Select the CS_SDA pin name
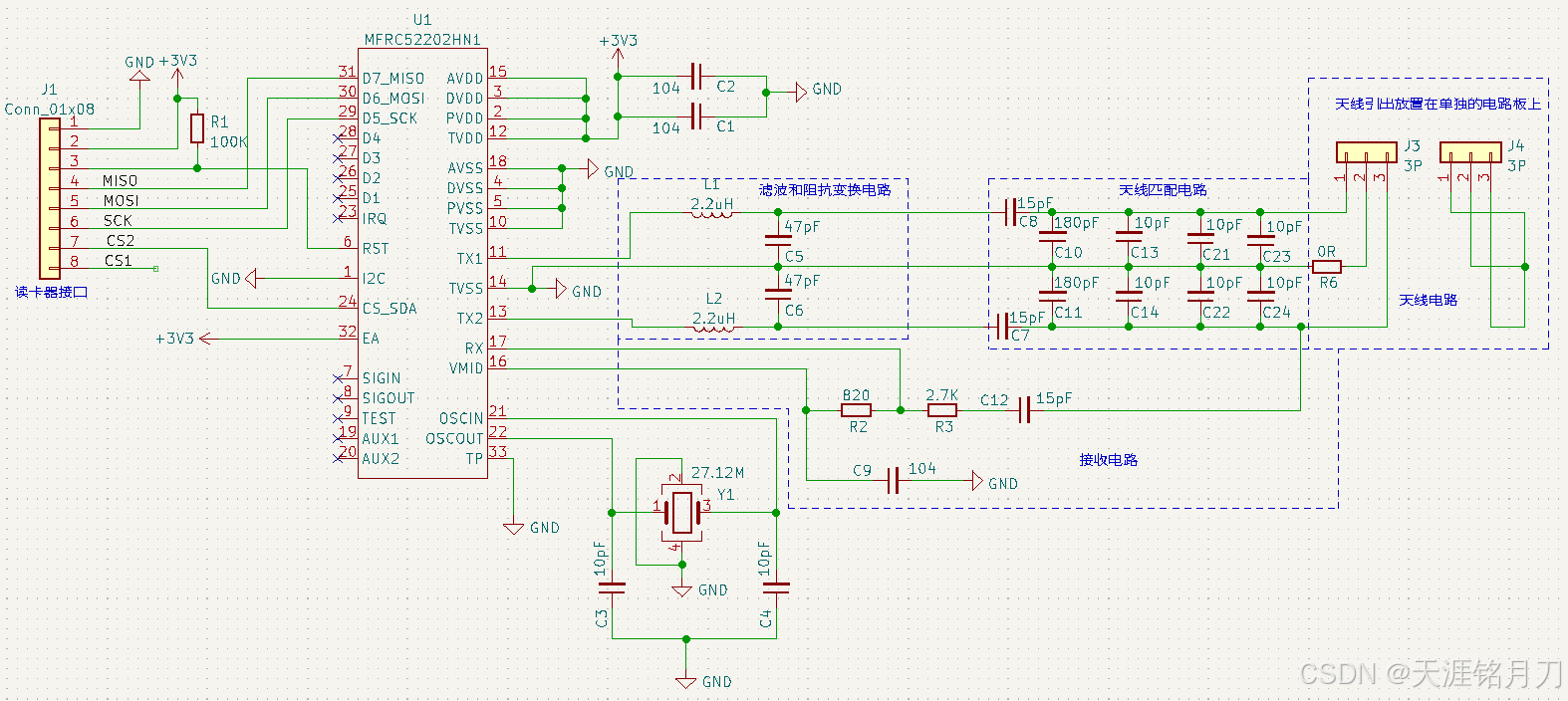The height and width of the screenshot is (701, 1568). (x=390, y=309)
